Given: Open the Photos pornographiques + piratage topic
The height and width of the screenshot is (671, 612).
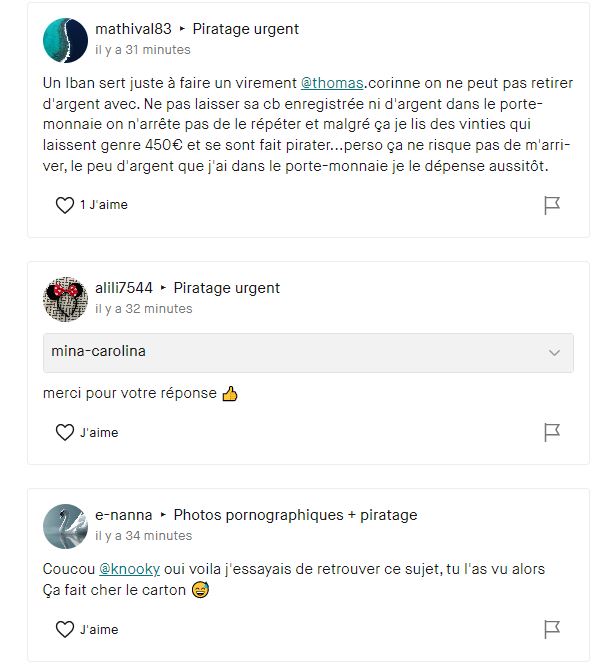Looking at the screenshot, I should (295, 515).
